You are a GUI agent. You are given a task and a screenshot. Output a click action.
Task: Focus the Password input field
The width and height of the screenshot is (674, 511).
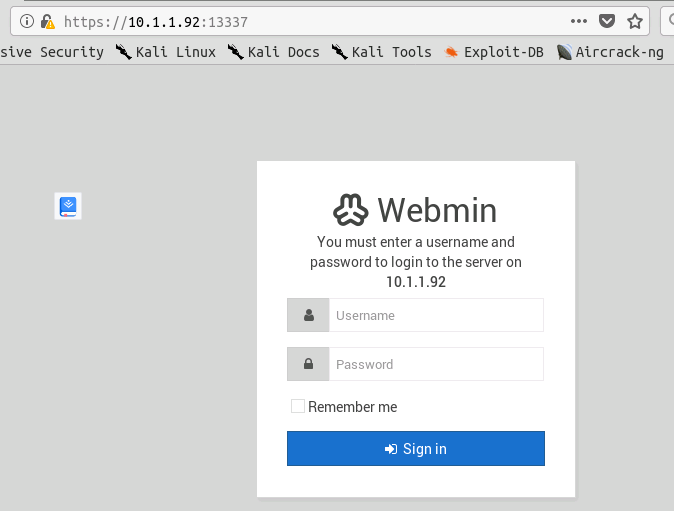pyautogui.click(x=436, y=364)
